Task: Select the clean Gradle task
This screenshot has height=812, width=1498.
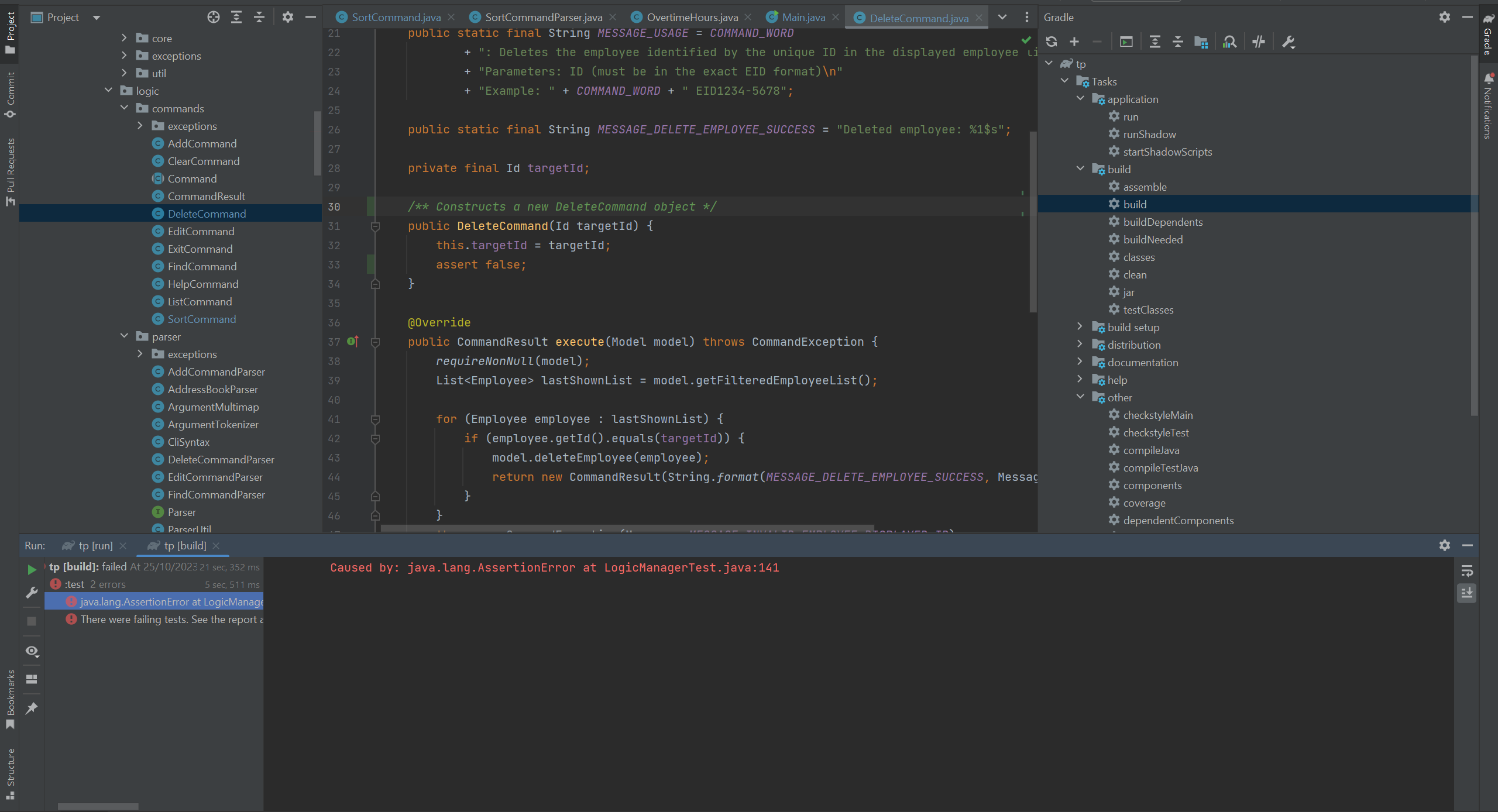Action: tap(1135, 274)
